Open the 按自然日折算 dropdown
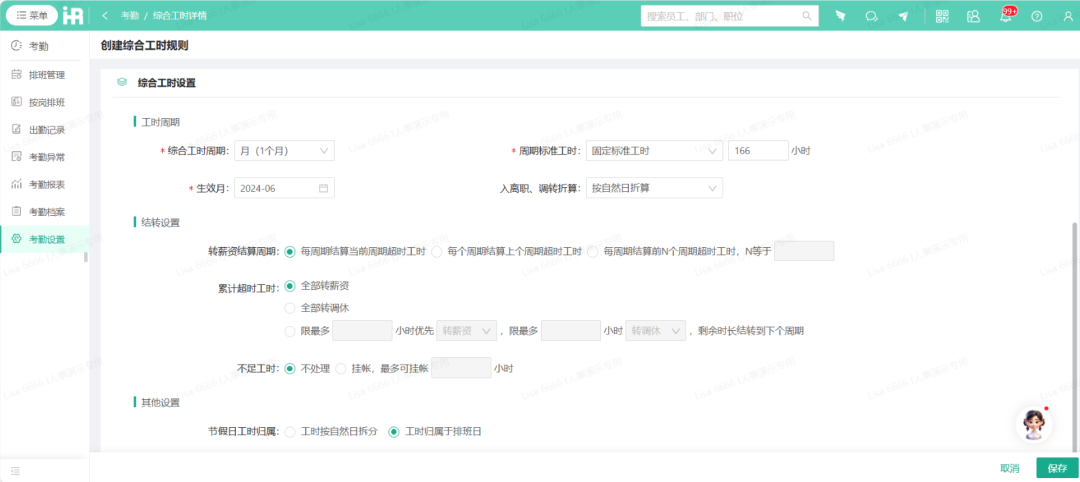This screenshot has height=482, width=1080. (654, 188)
